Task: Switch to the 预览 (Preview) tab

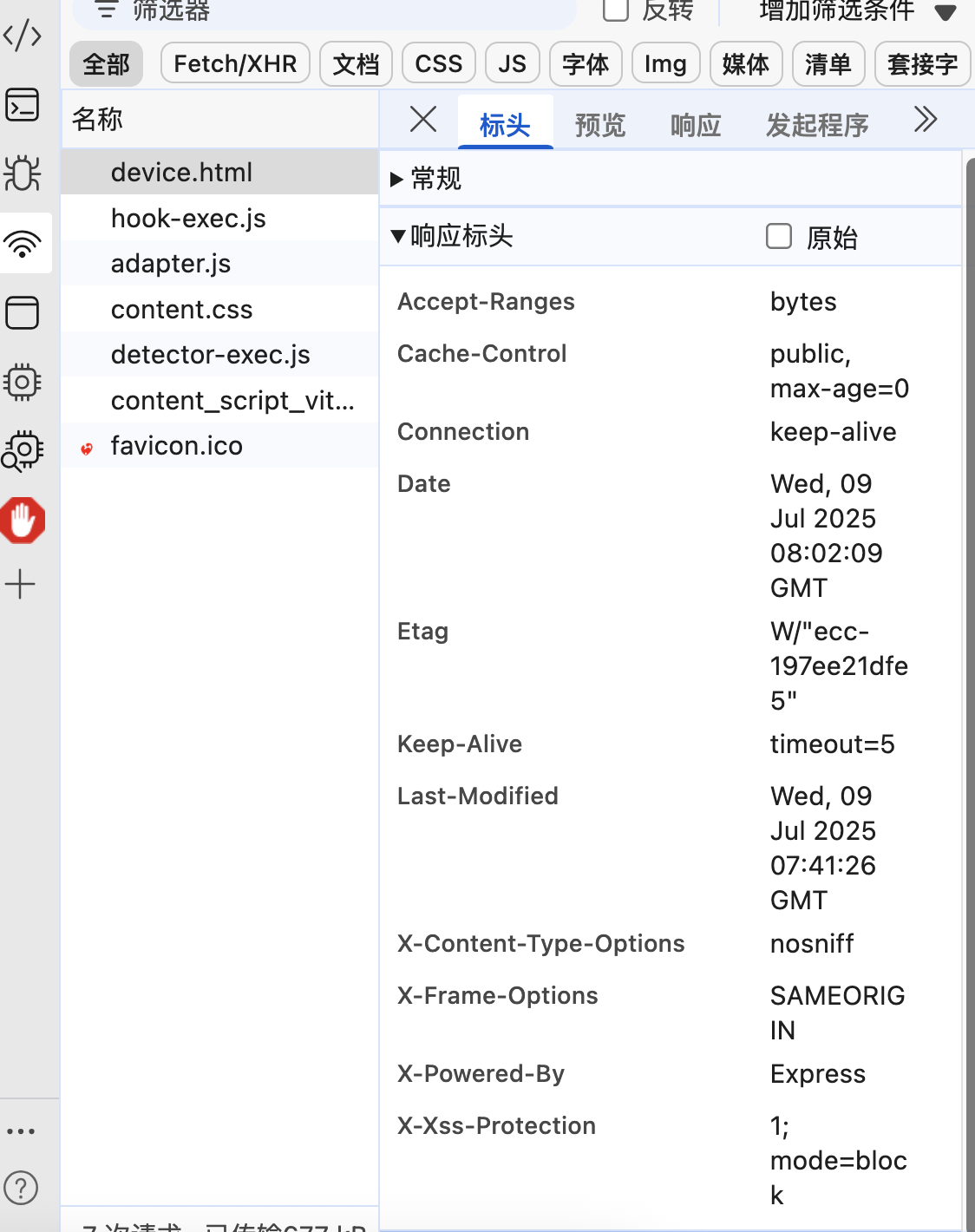Action: (x=600, y=125)
